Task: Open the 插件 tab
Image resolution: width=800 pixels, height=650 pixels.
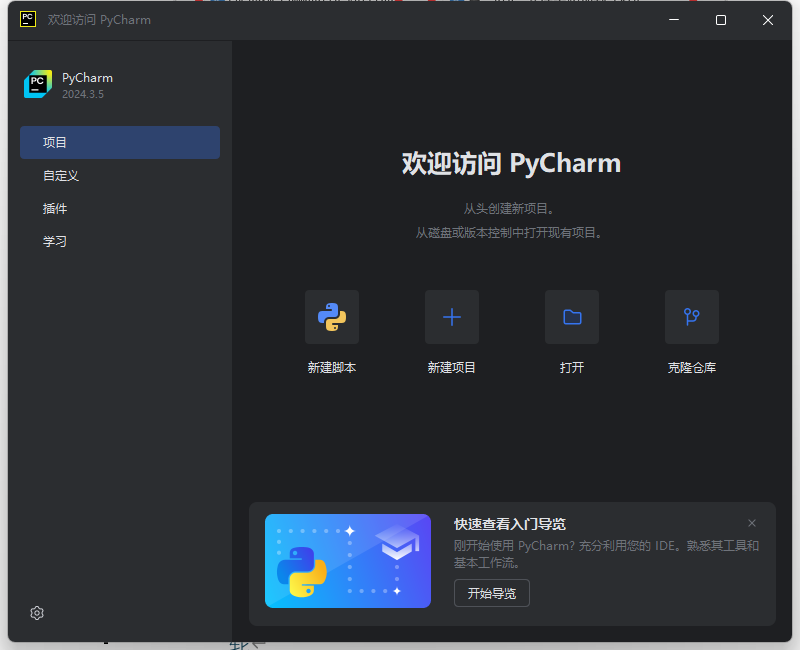Action: tap(120, 209)
